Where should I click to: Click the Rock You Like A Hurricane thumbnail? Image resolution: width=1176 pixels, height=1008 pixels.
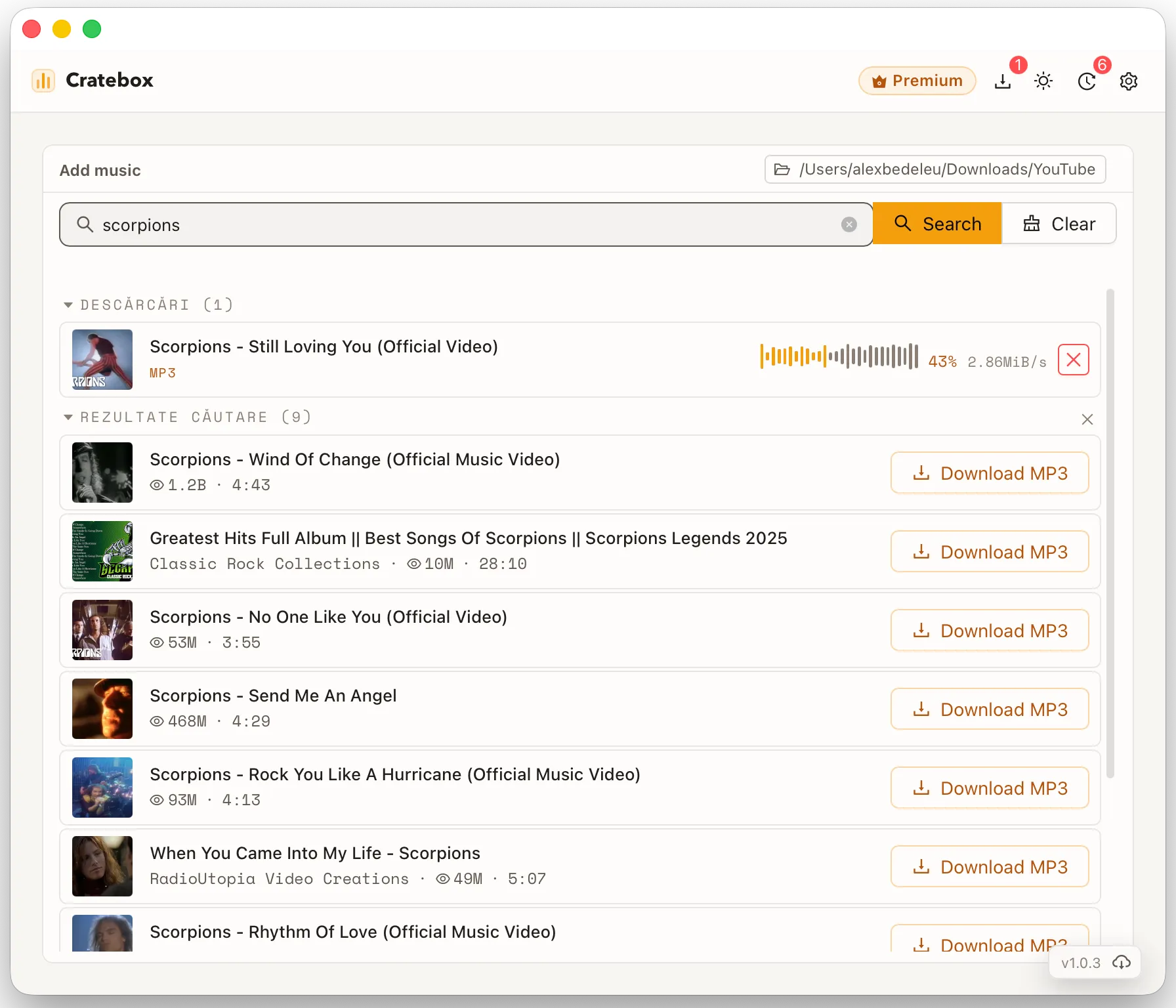tap(102, 787)
